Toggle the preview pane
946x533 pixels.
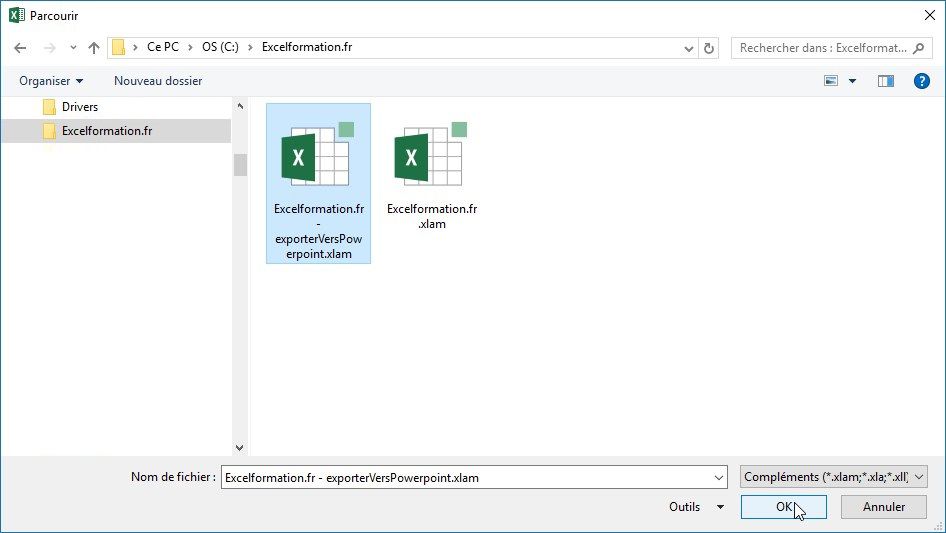[886, 81]
